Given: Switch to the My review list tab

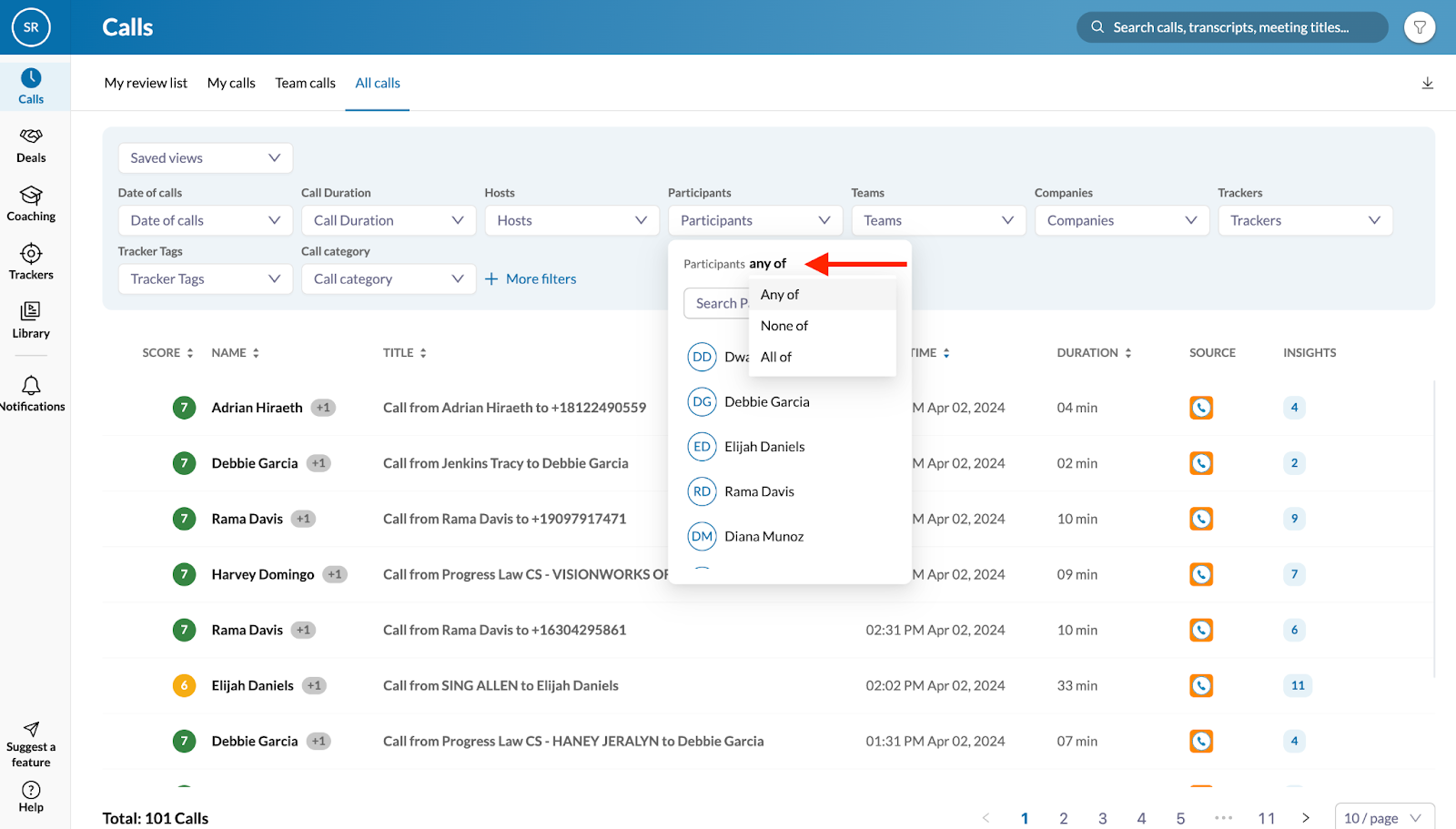Looking at the screenshot, I should pos(145,83).
